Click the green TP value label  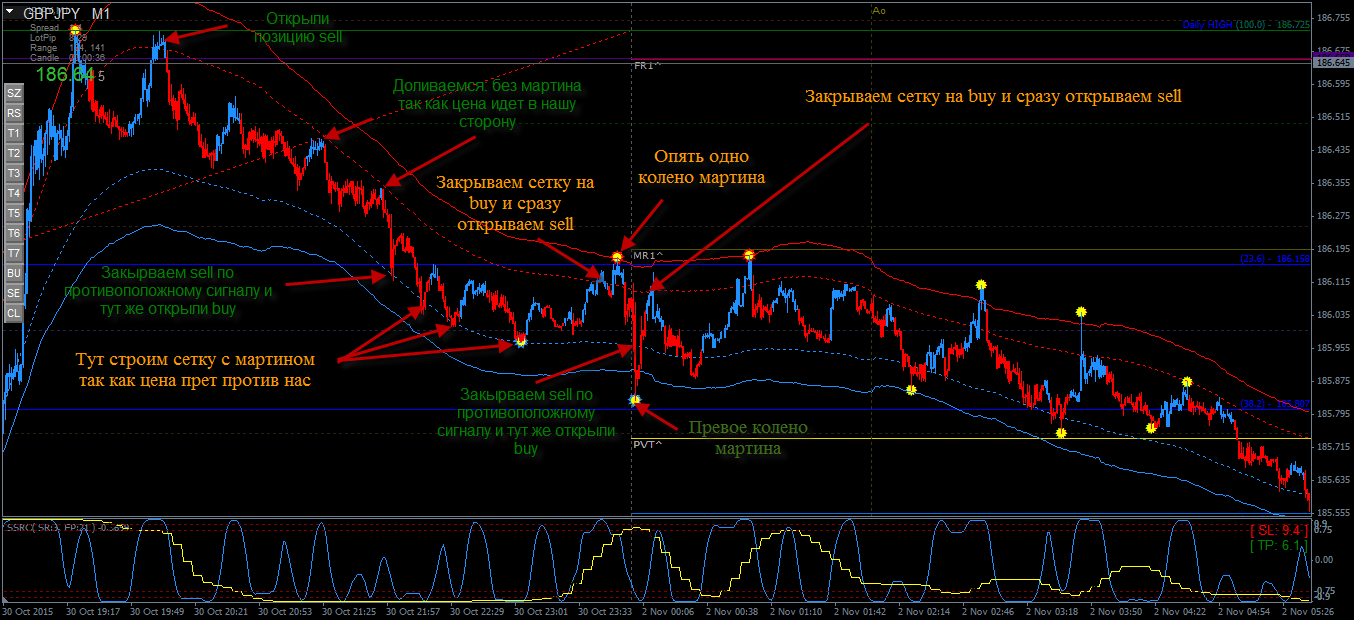pos(1278,546)
